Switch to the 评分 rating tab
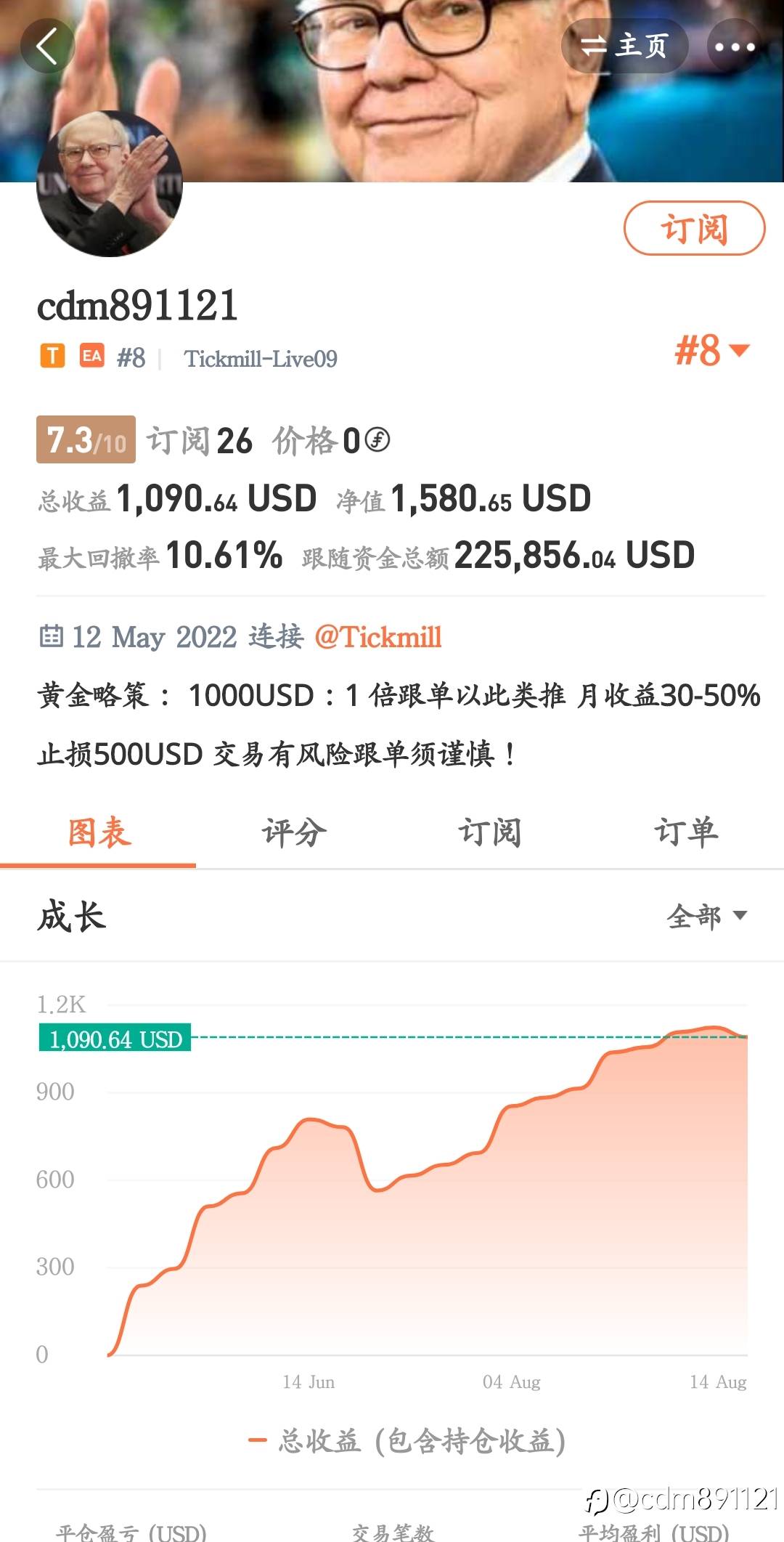Viewport: 784px width, 1542px height. 294,832
